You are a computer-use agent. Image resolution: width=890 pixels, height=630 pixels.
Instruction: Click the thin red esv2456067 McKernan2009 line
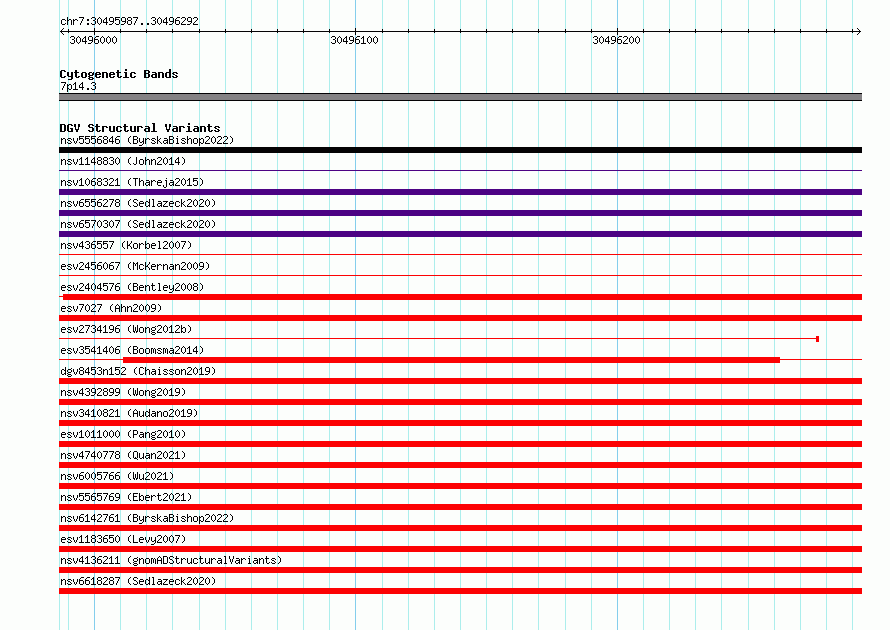tap(460, 275)
